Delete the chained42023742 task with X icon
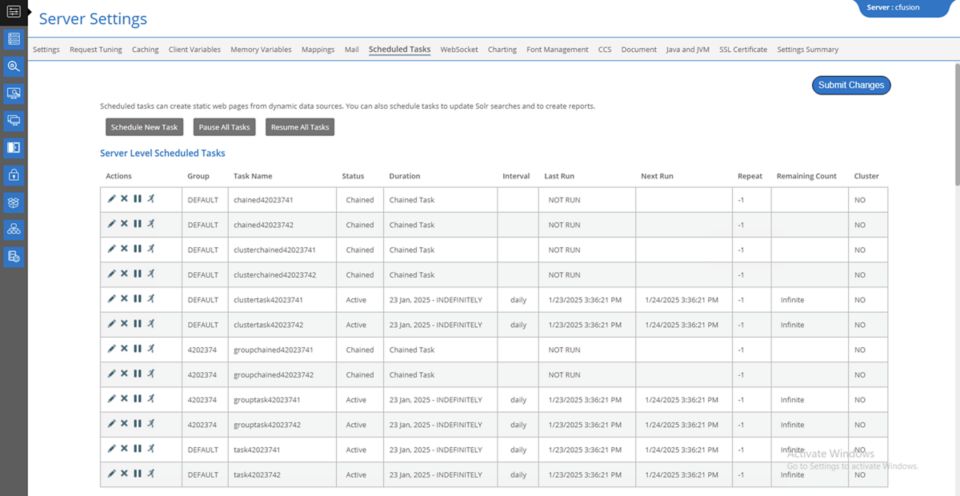 [x=124, y=224]
